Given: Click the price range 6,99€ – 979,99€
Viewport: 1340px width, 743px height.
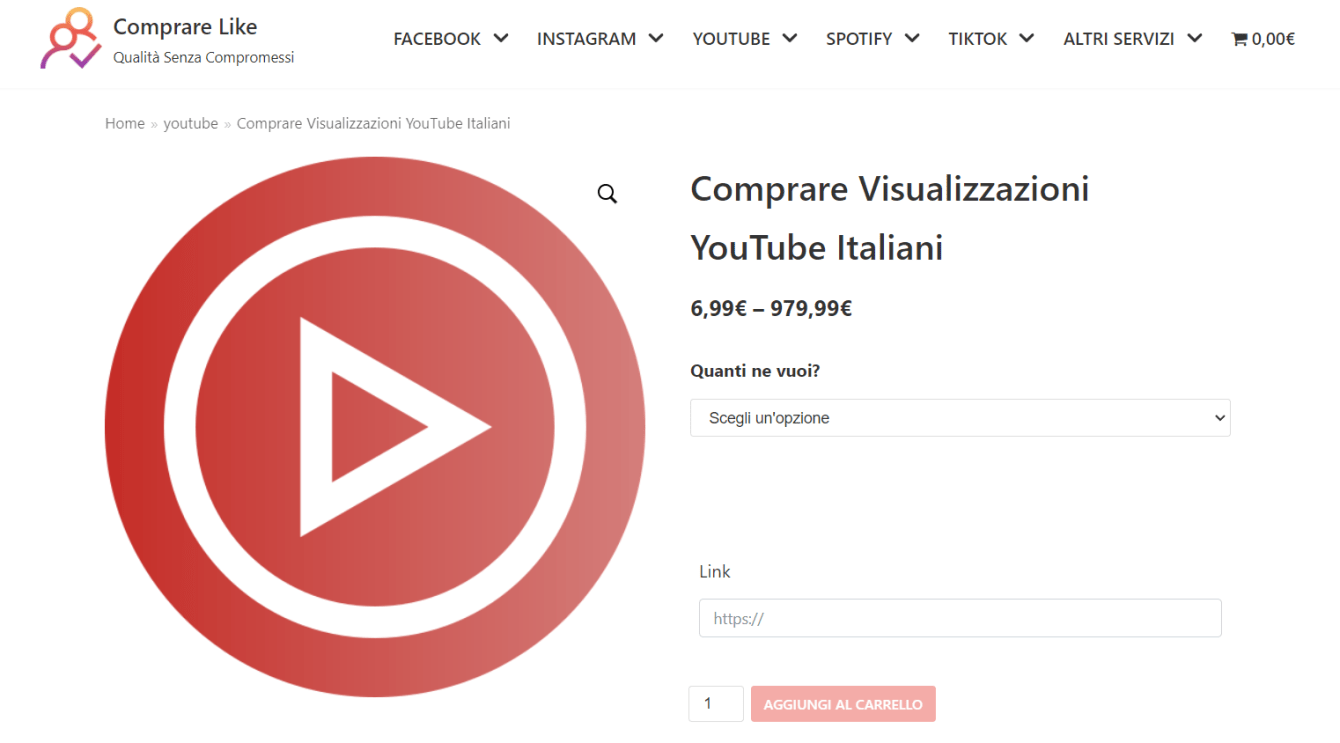Looking at the screenshot, I should click(x=771, y=308).
